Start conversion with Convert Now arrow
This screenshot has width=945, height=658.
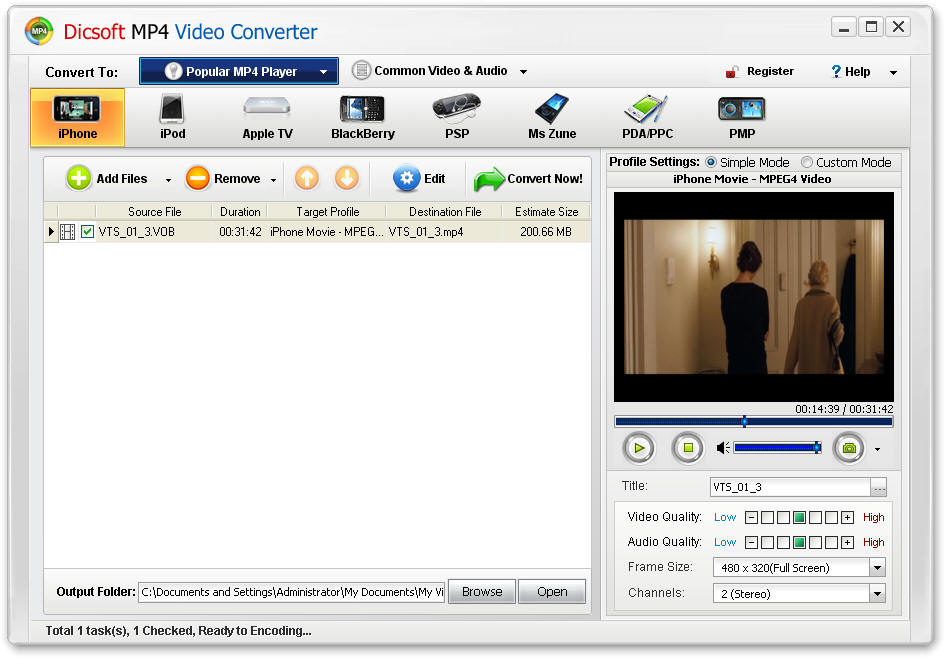[489, 179]
